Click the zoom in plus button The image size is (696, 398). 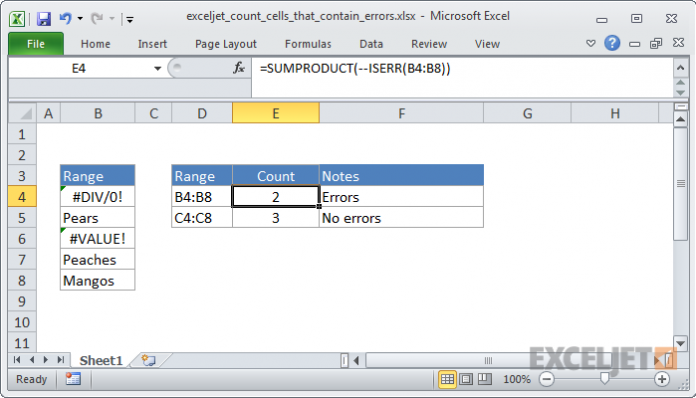coord(662,379)
